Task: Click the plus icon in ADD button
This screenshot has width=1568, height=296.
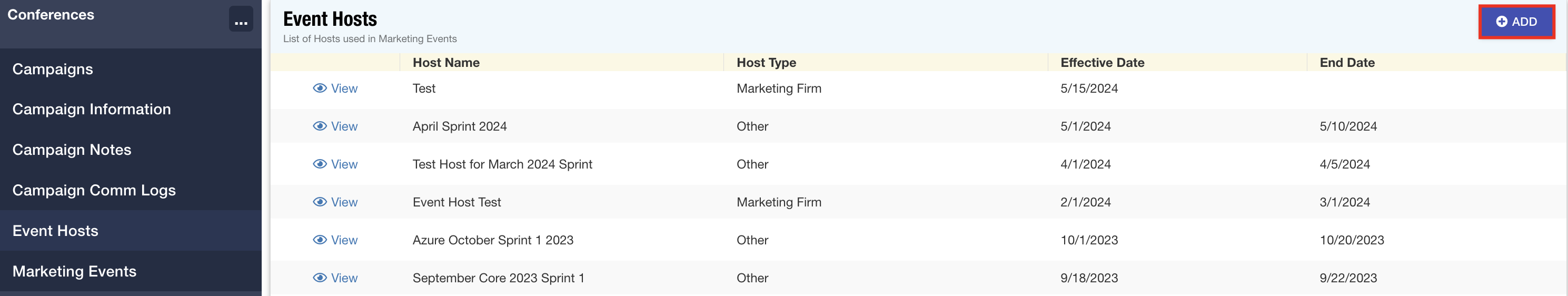Action: [1501, 22]
